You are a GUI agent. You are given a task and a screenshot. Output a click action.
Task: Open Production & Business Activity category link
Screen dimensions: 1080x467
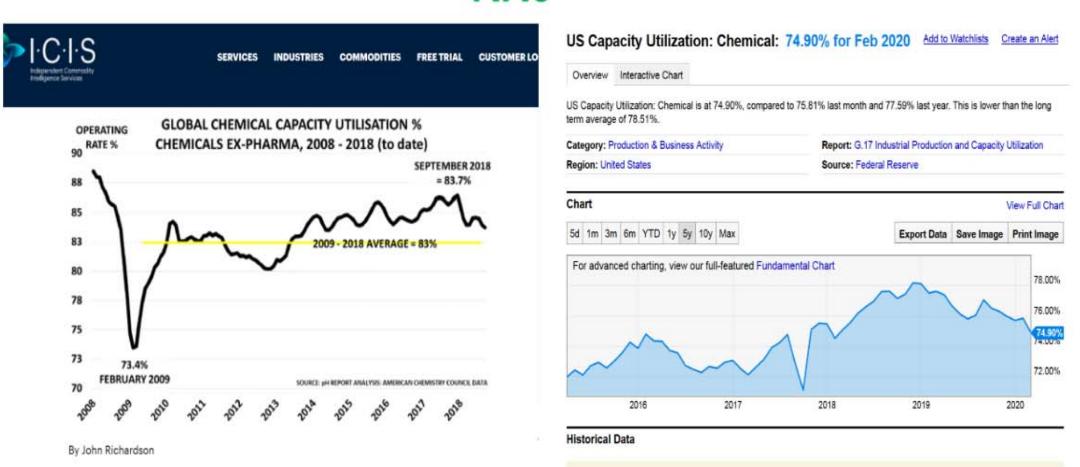pos(665,146)
